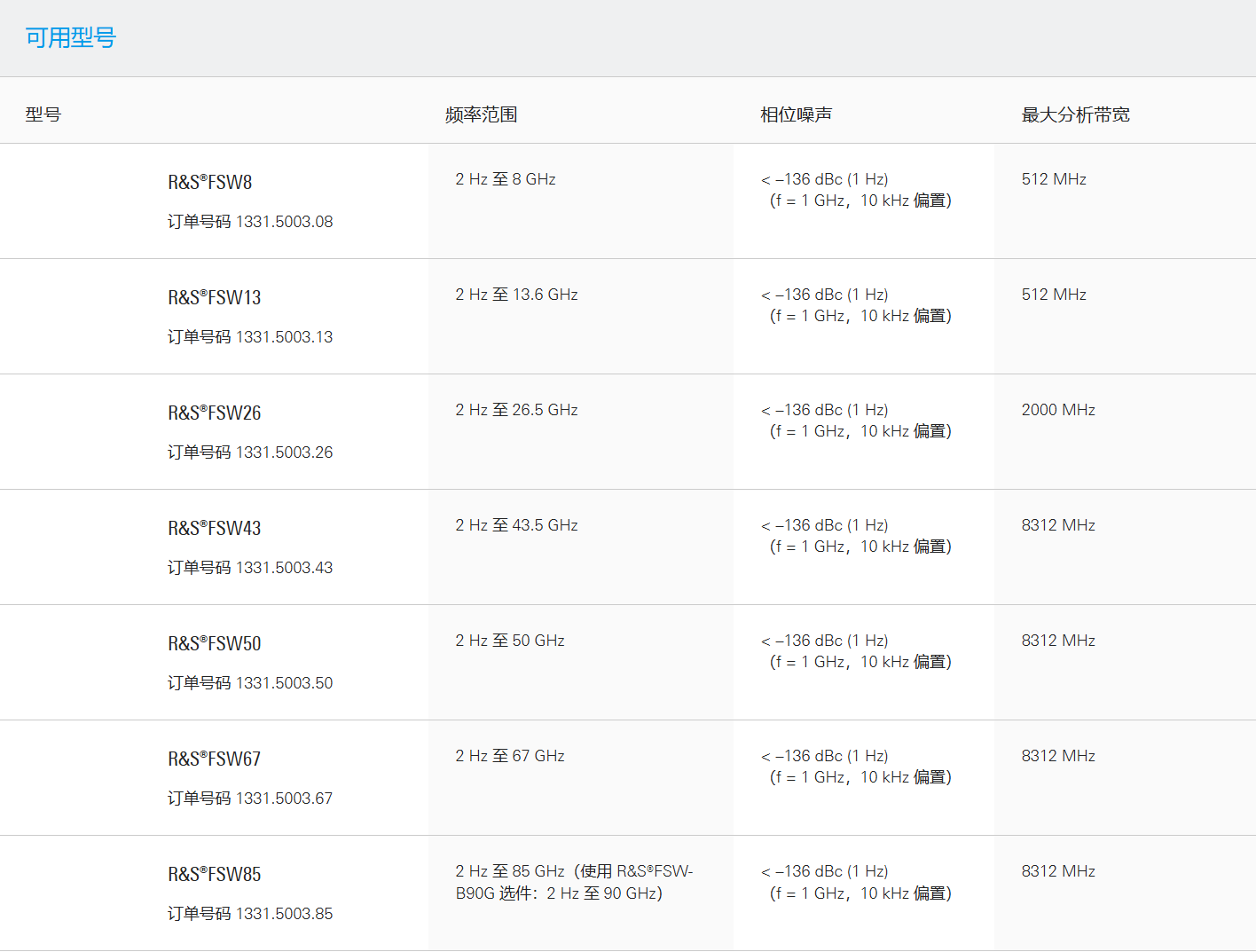1256x952 pixels.
Task: Select the R&S FSW85 model name
Action: (215, 874)
